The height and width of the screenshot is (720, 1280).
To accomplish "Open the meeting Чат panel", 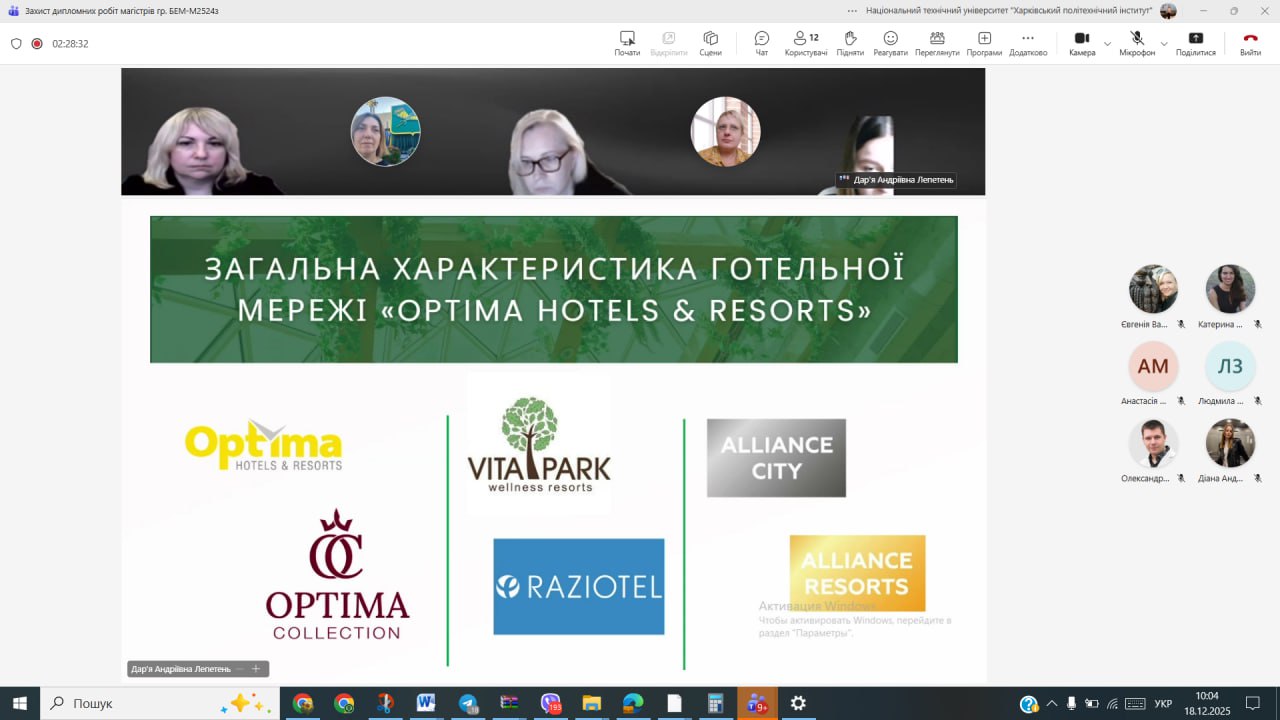I will pyautogui.click(x=762, y=43).
